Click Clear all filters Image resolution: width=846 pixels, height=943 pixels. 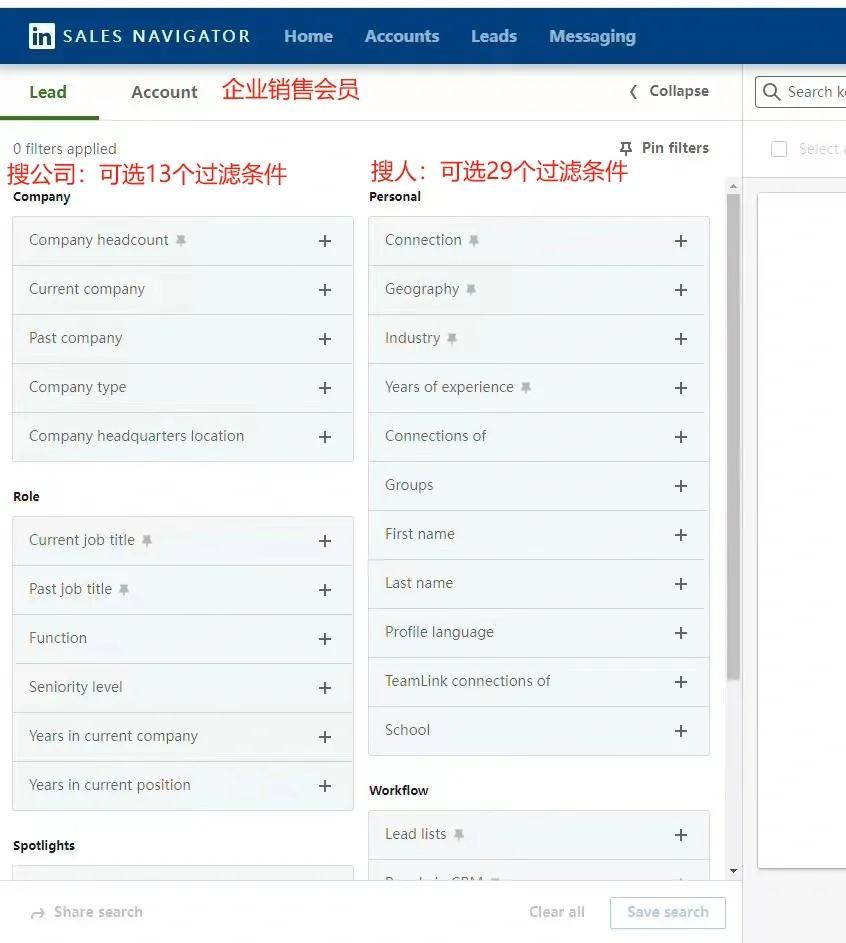(557, 912)
